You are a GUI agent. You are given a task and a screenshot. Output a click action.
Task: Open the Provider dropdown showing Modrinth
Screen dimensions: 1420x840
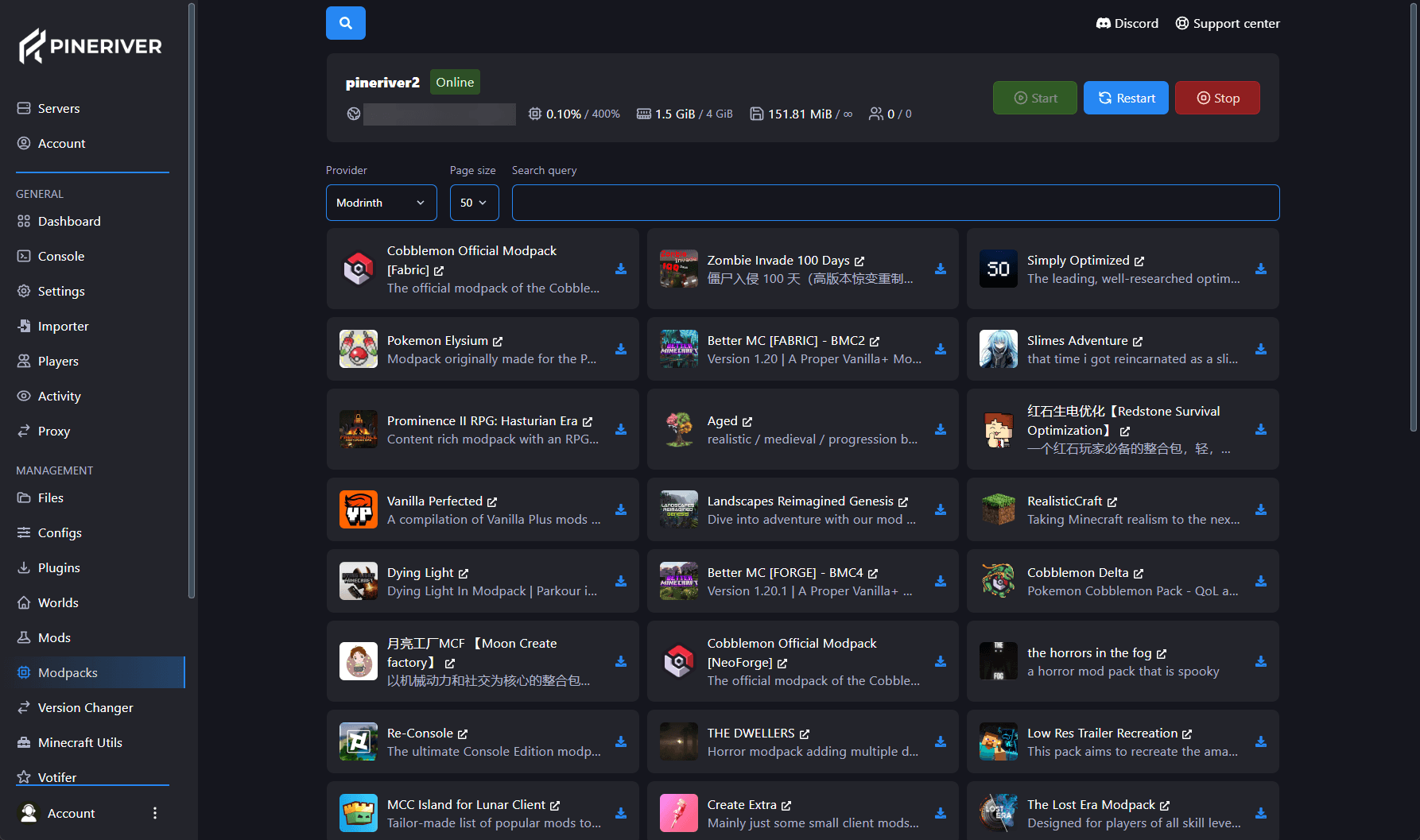382,203
